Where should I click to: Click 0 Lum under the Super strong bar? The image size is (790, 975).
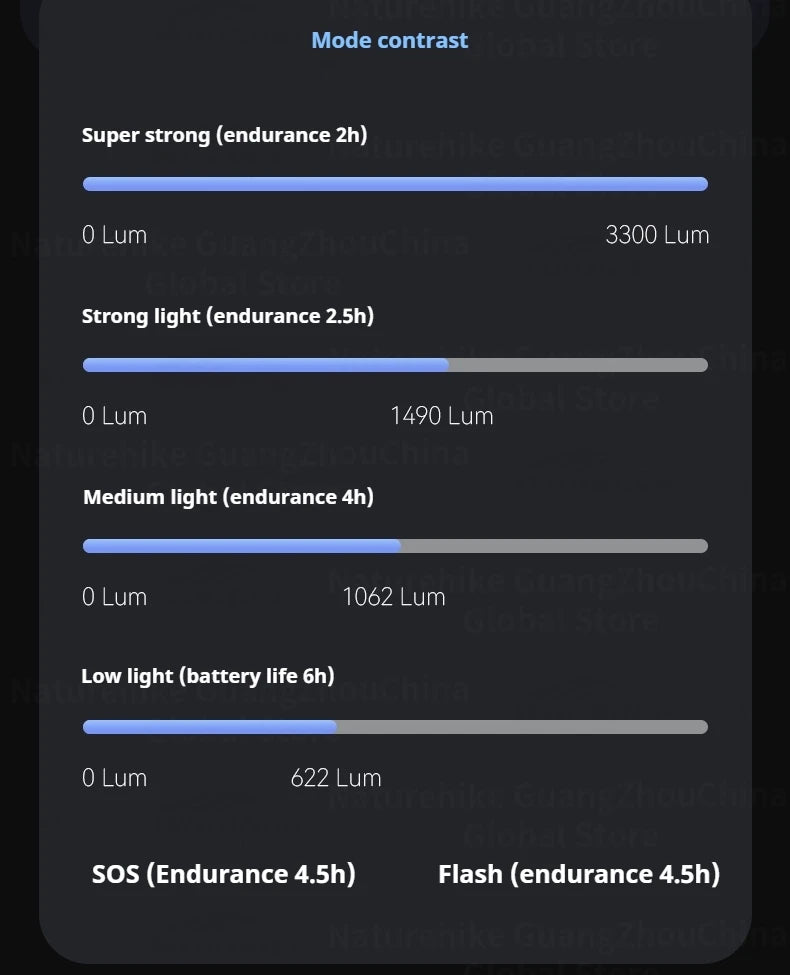point(114,235)
